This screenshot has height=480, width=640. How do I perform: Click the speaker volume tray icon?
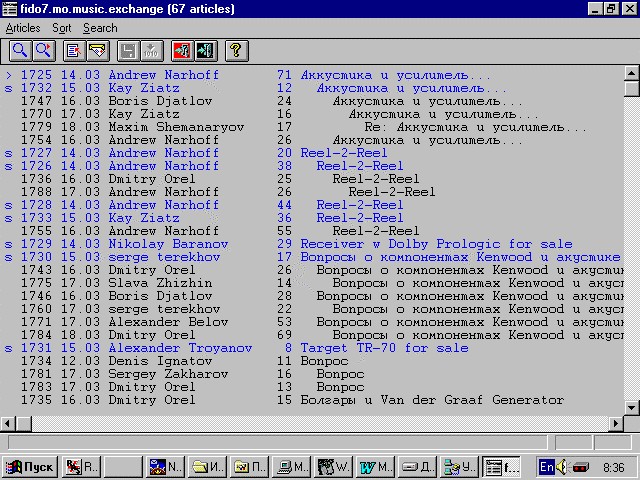click(563, 467)
